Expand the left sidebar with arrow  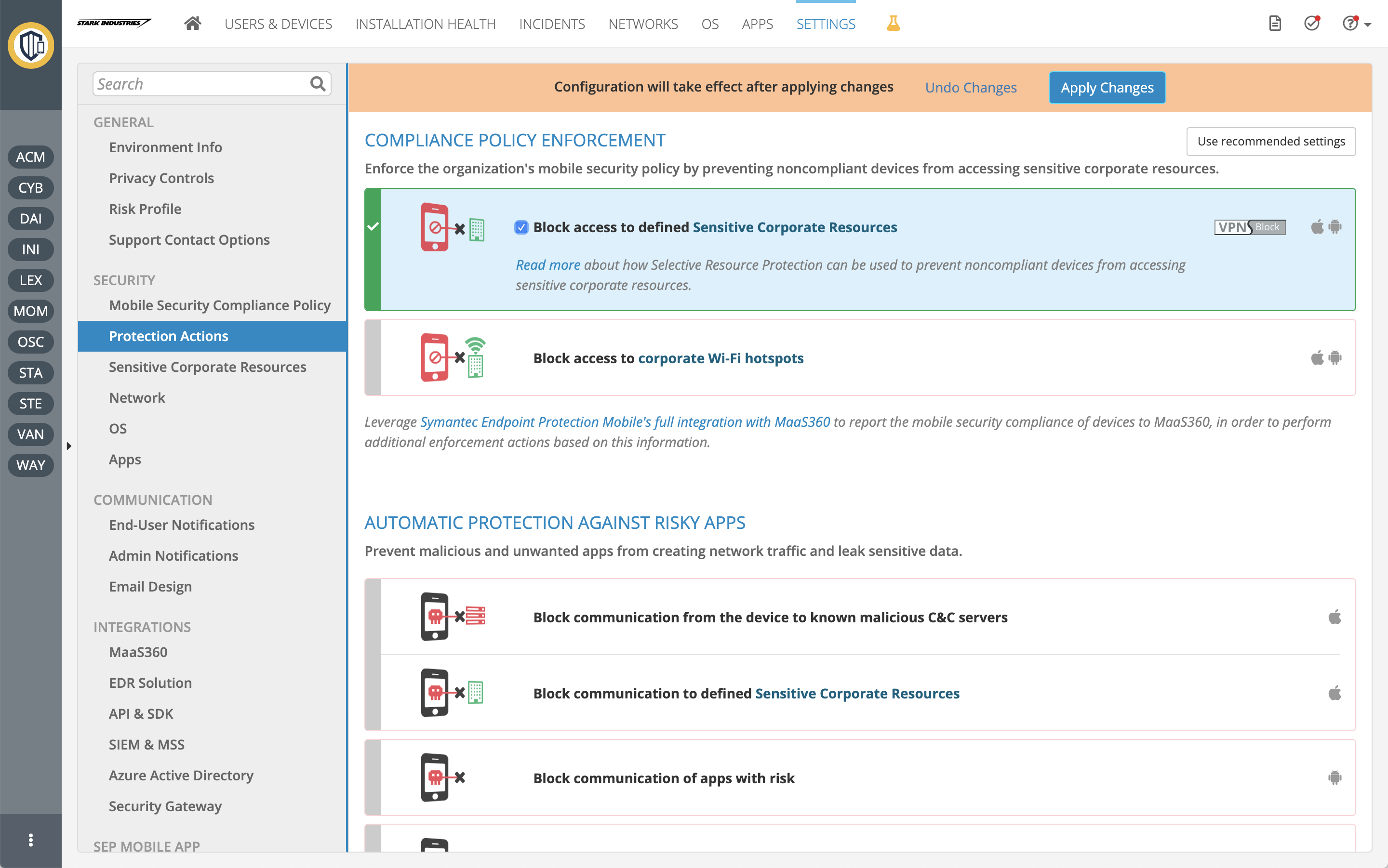click(69, 446)
